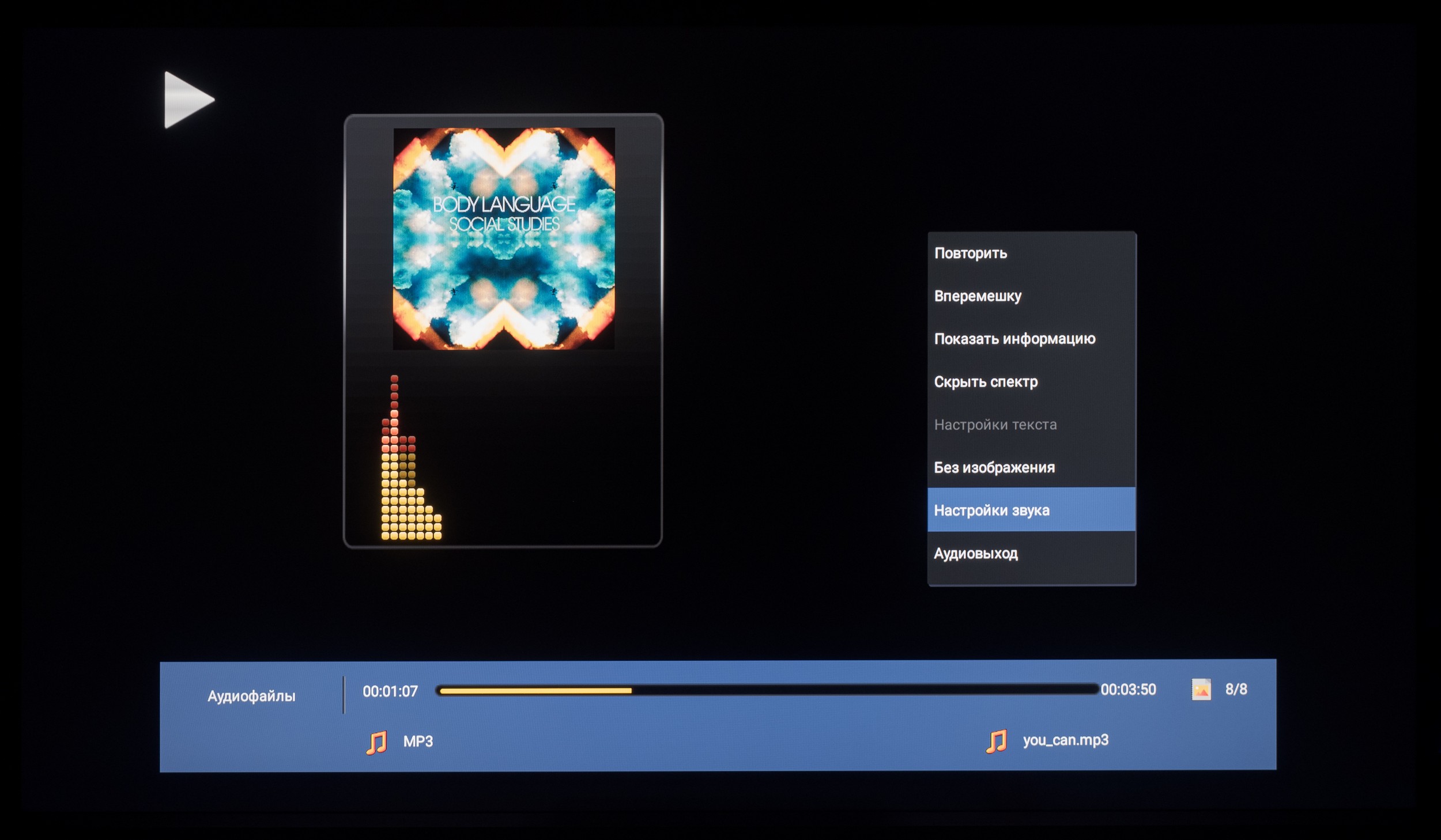Click the Аудиофайлы label
The image size is (1441, 840).
tap(251, 696)
